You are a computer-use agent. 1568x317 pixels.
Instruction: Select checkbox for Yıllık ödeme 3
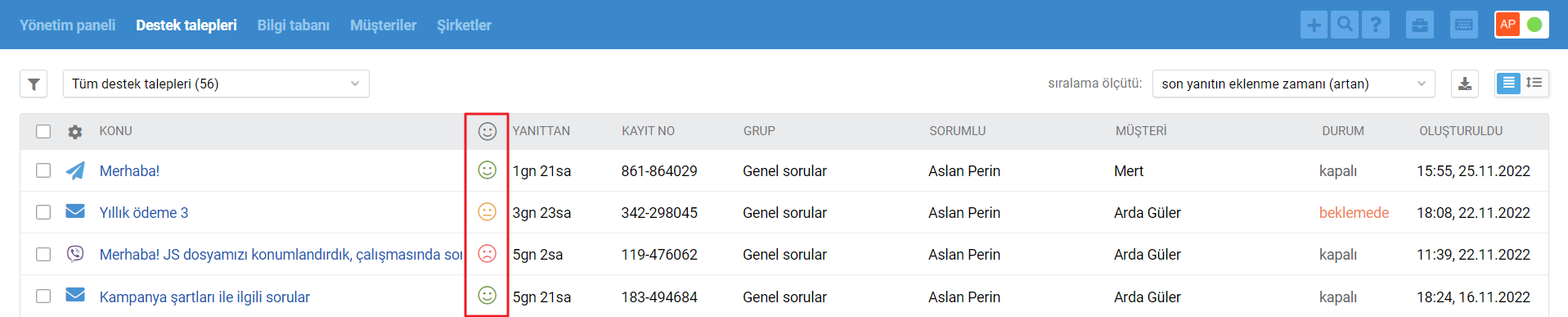[x=43, y=212]
